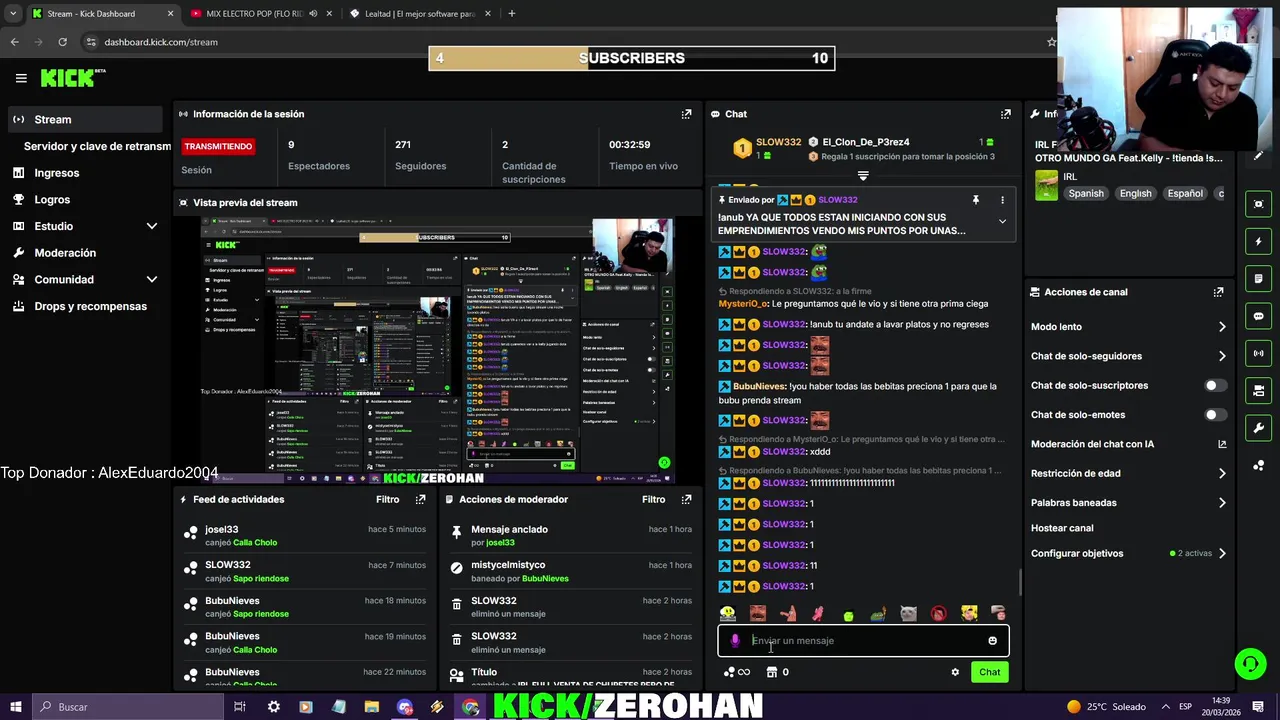
Task: Click the camera channel actions icon in right rail
Action: [1258, 390]
